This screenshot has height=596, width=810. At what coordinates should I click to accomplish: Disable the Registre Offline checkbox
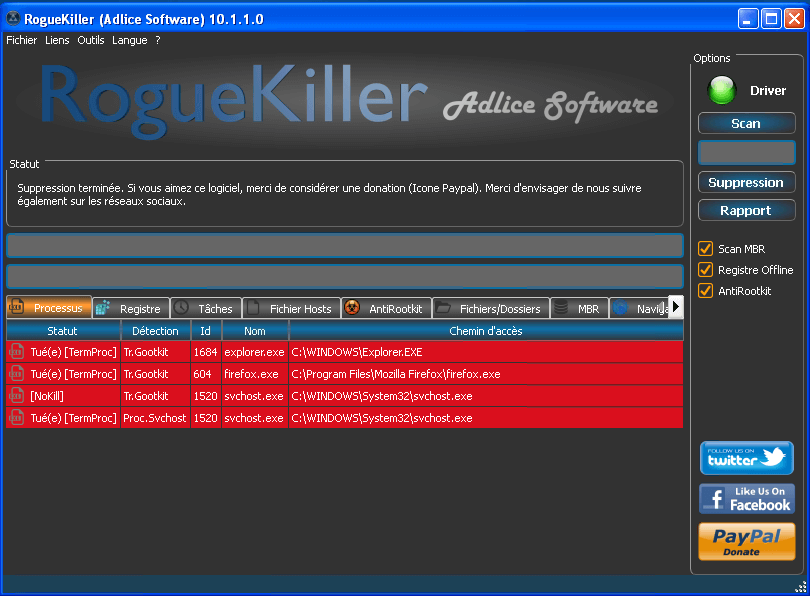[705, 270]
